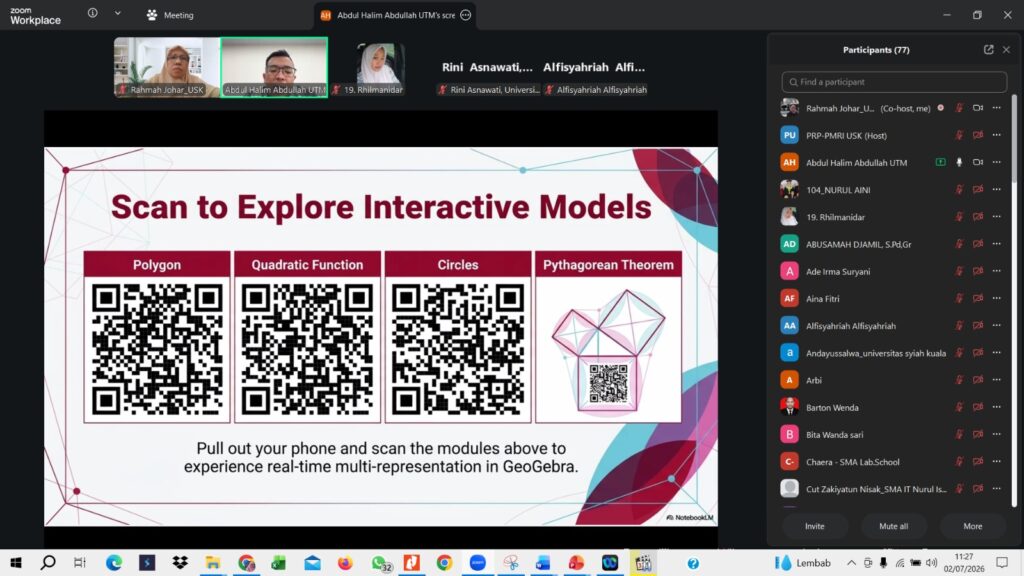The image size is (1024, 576).
Task: Open more options for Aina Fitri
Action: pyautogui.click(x=997, y=298)
